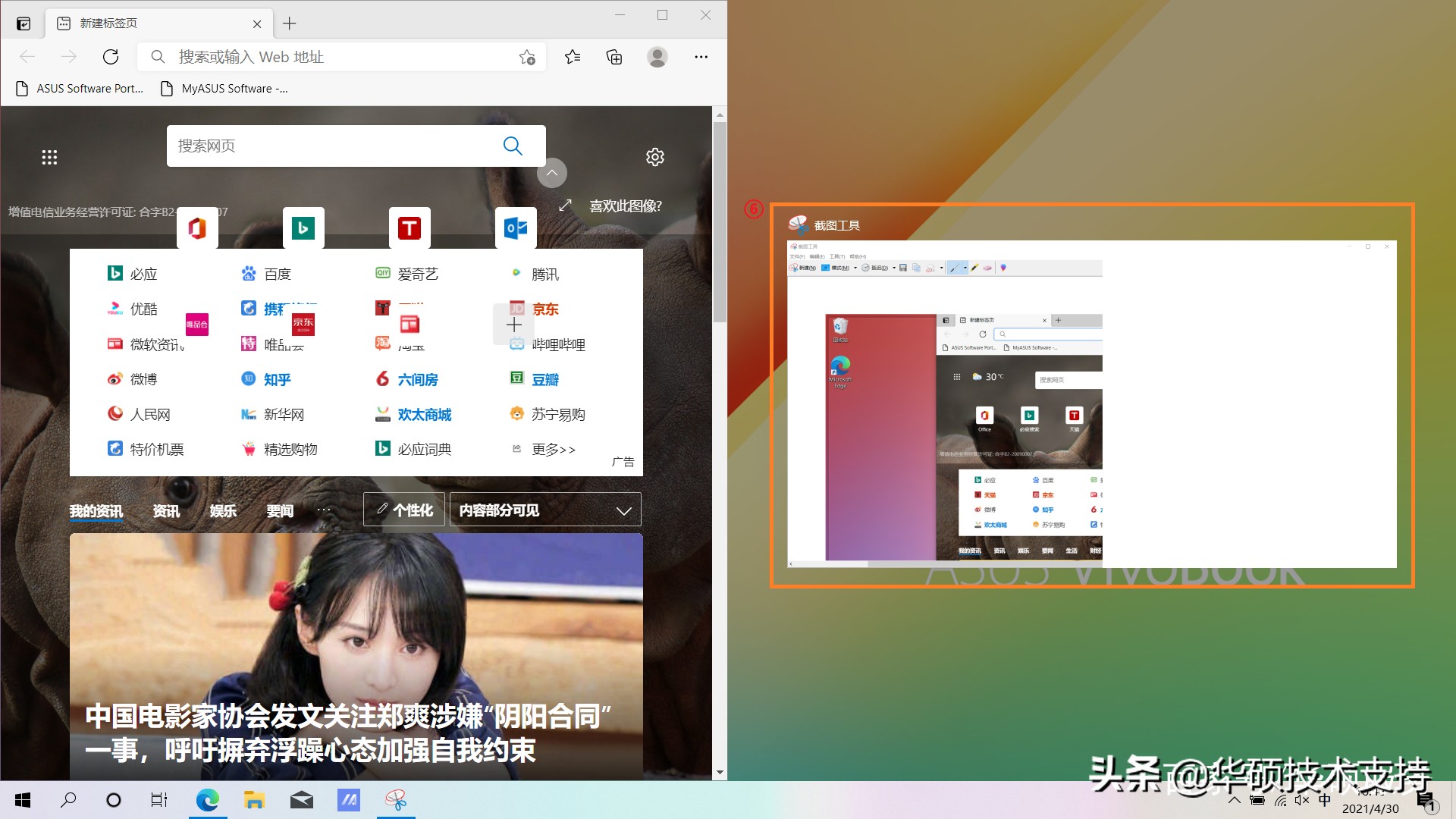This screenshot has height=819, width=1456.
Task: Open the 编辑 menu in Snipping Tool
Action: pos(817,256)
